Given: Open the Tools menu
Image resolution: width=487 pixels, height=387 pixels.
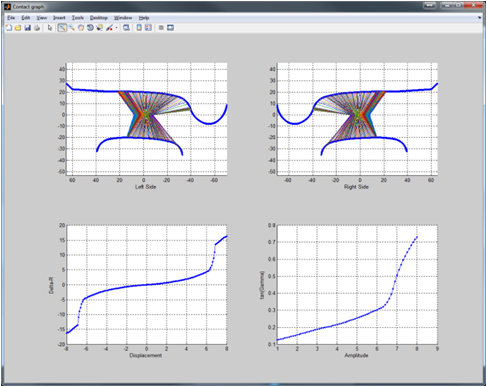Looking at the screenshot, I should [x=78, y=18].
